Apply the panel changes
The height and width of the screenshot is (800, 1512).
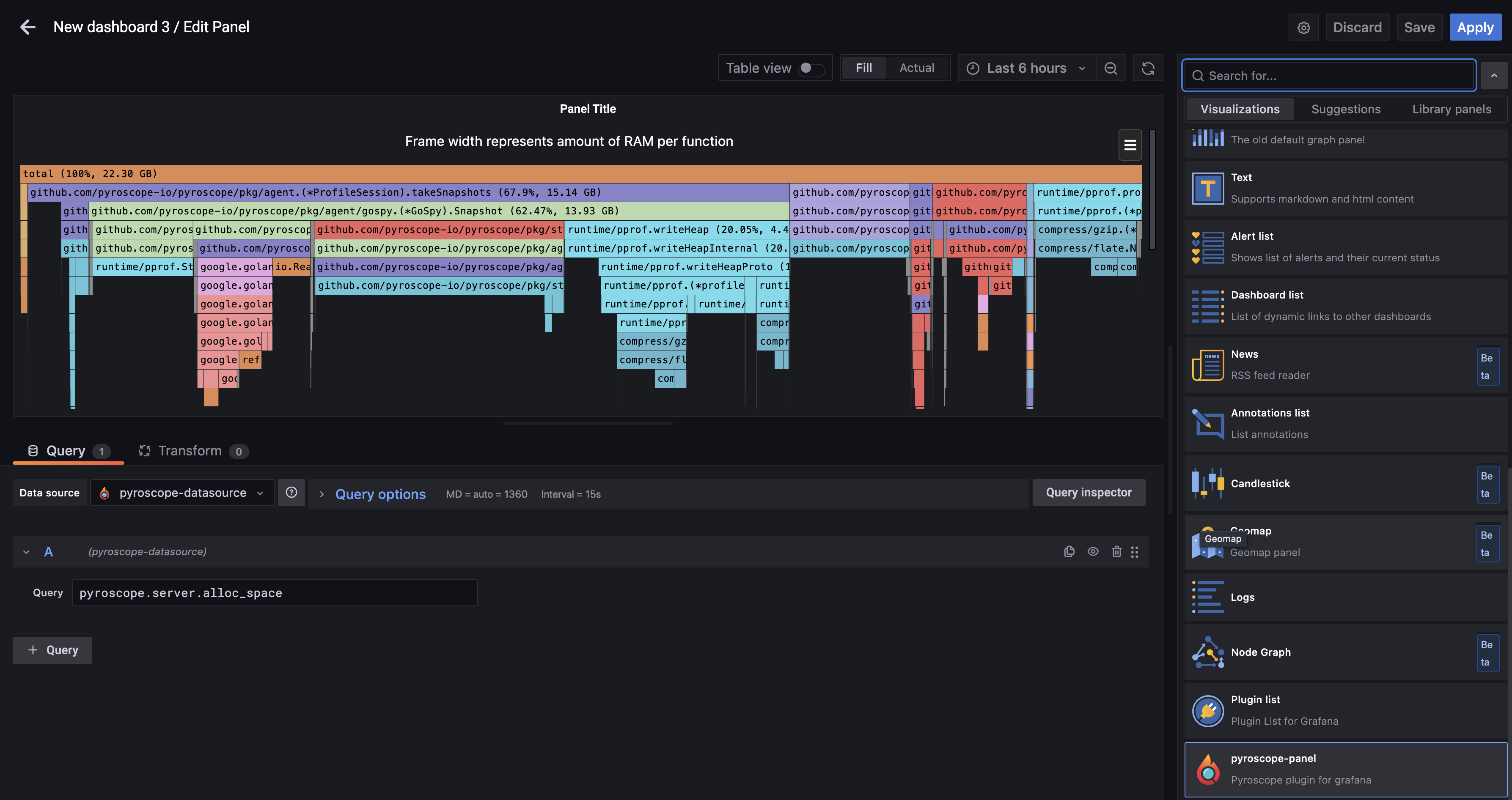point(1475,27)
